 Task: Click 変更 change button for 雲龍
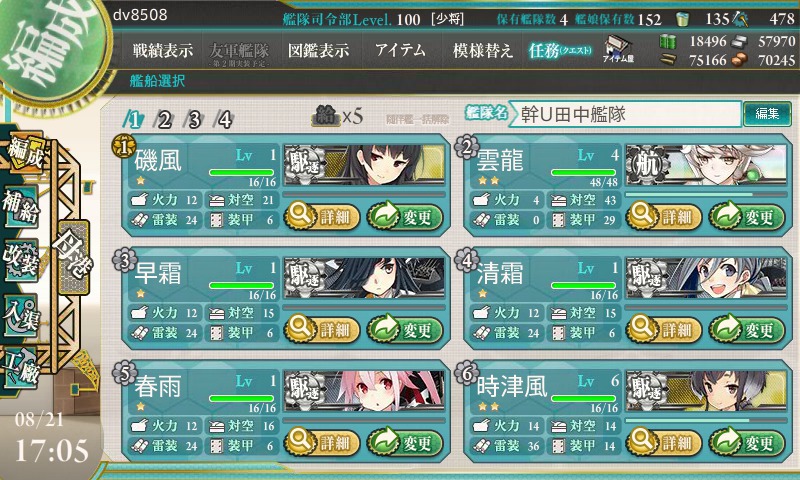(746, 217)
